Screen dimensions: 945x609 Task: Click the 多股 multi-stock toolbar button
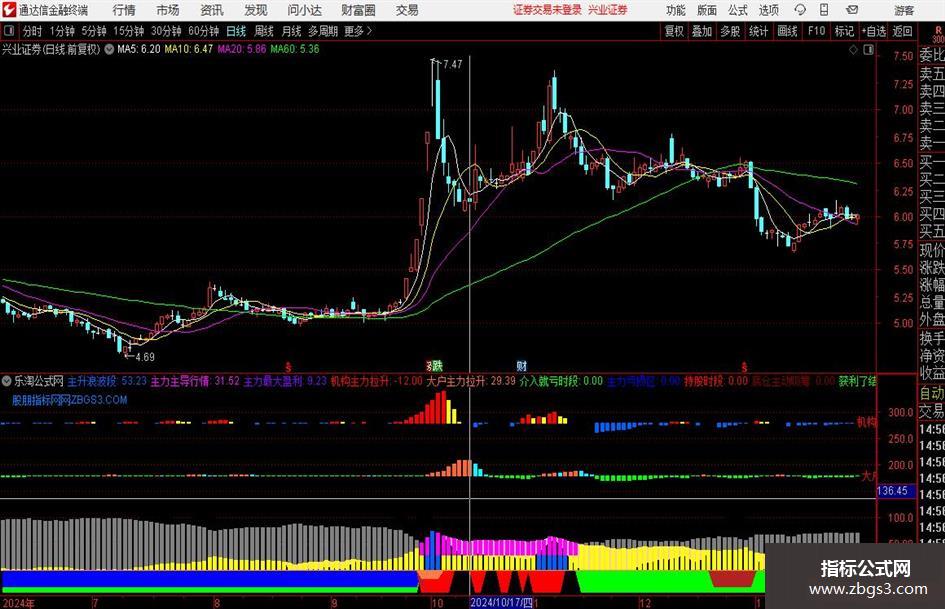coord(730,31)
